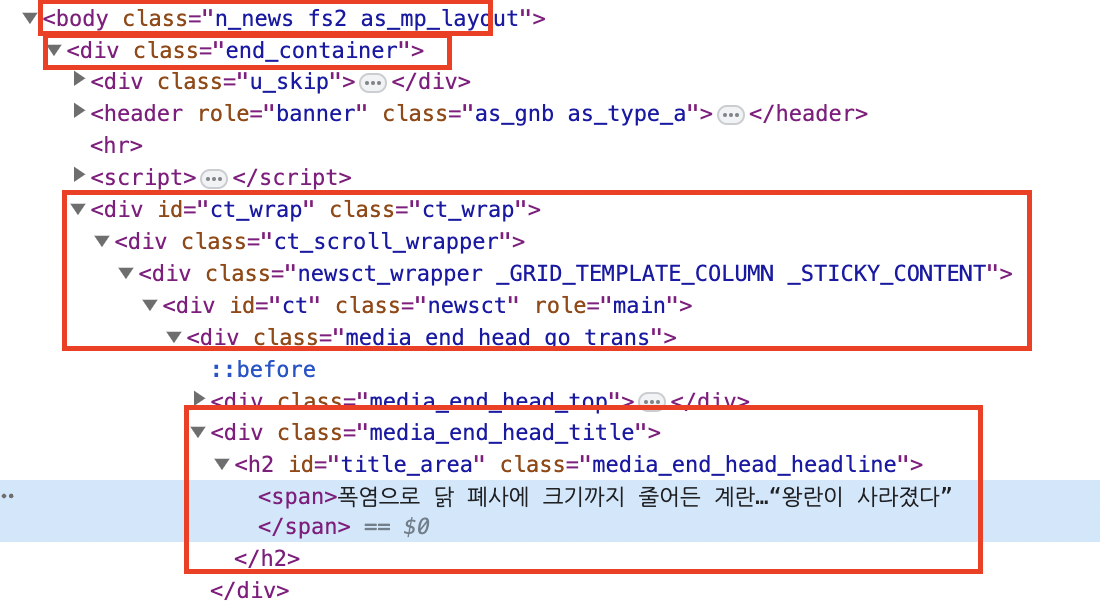Open actions dots beside selected span row

(7, 496)
